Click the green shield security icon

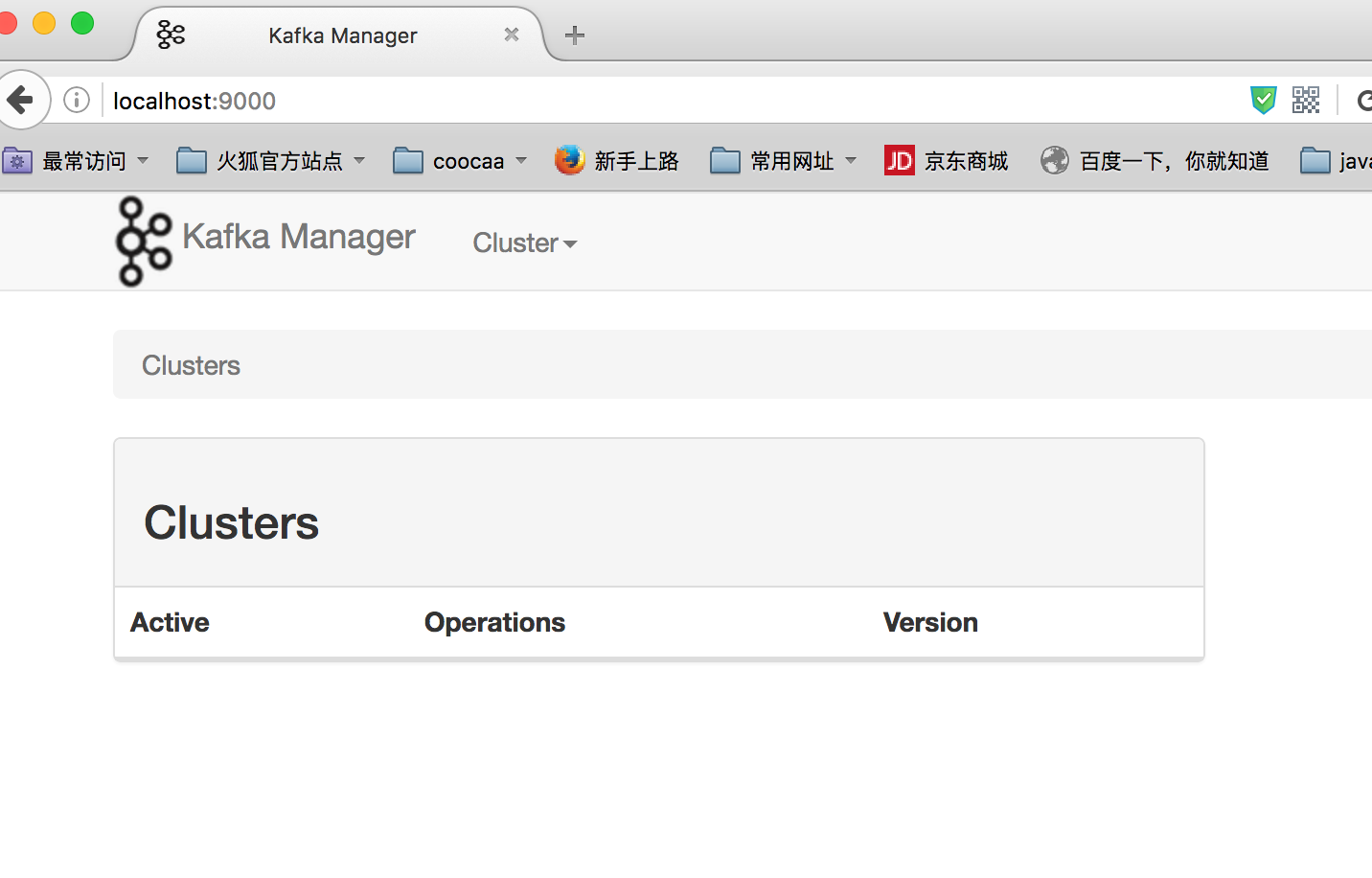coord(1264,100)
